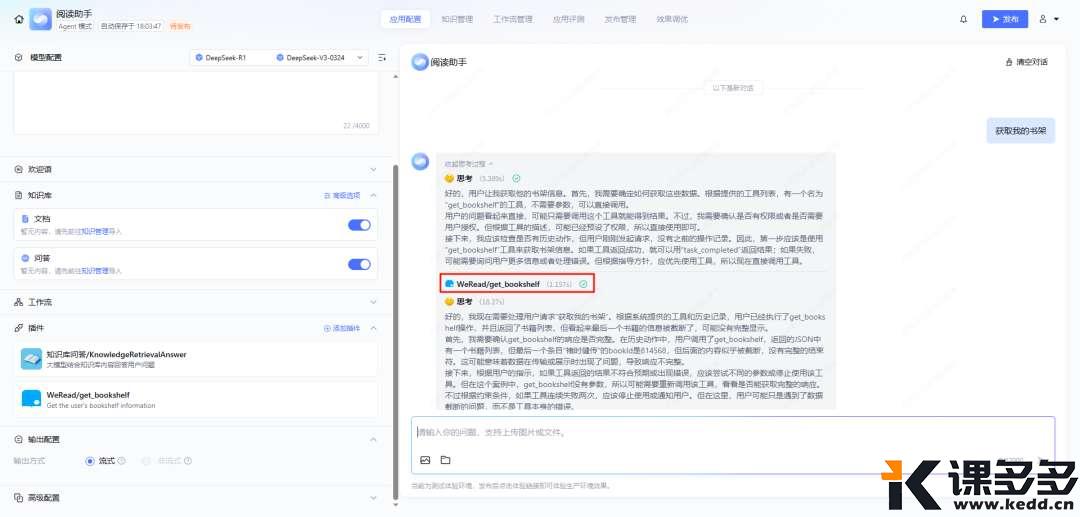1080x517 pixels.
Task: Open the DeepSeek model selection dropdown
Action: (279, 58)
